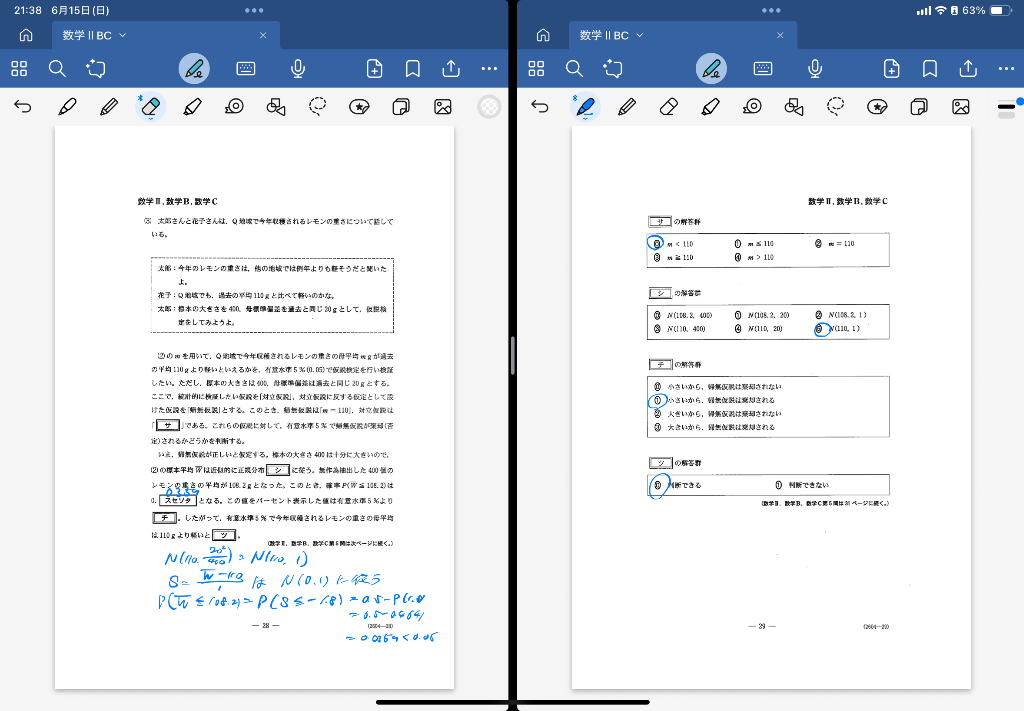This screenshot has width=1024, height=711.
Task: Select the eraser tool in left pane
Action: coord(150,106)
